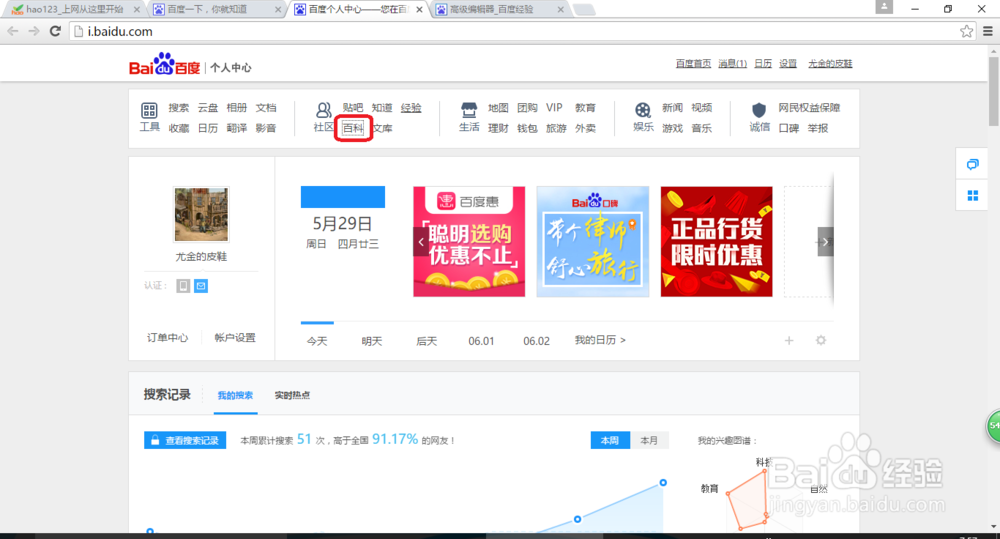
Task: Open the 社区 community people icon
Action: (x=323, y=110)
